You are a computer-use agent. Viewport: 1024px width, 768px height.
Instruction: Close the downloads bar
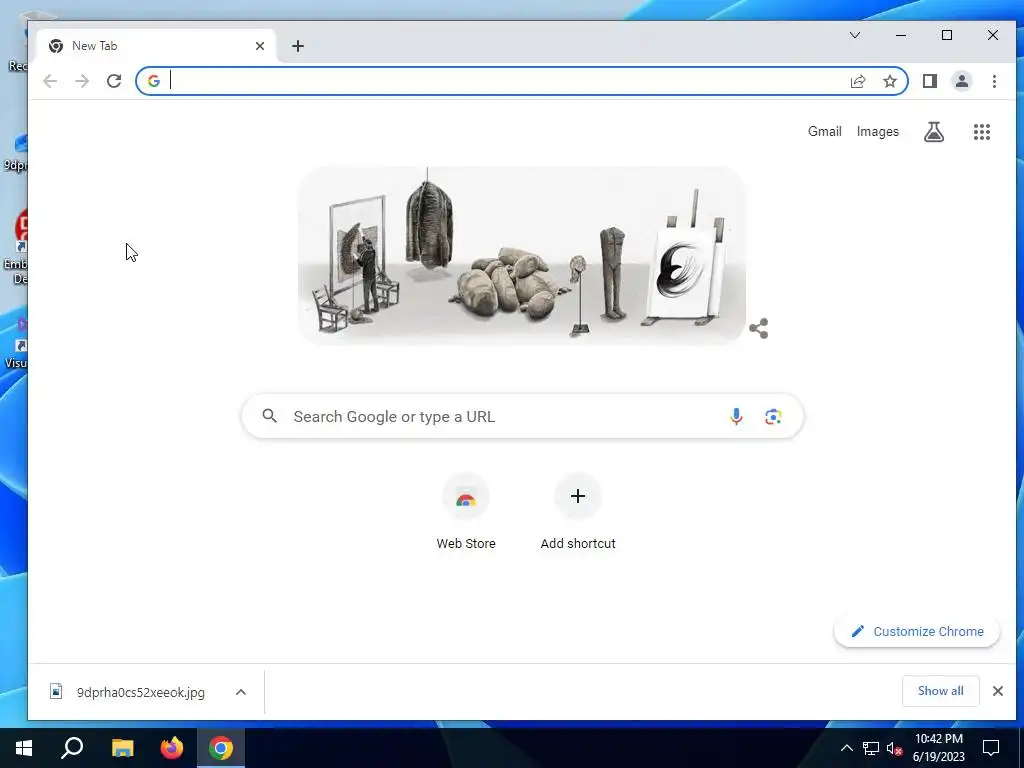coord(998,691)
